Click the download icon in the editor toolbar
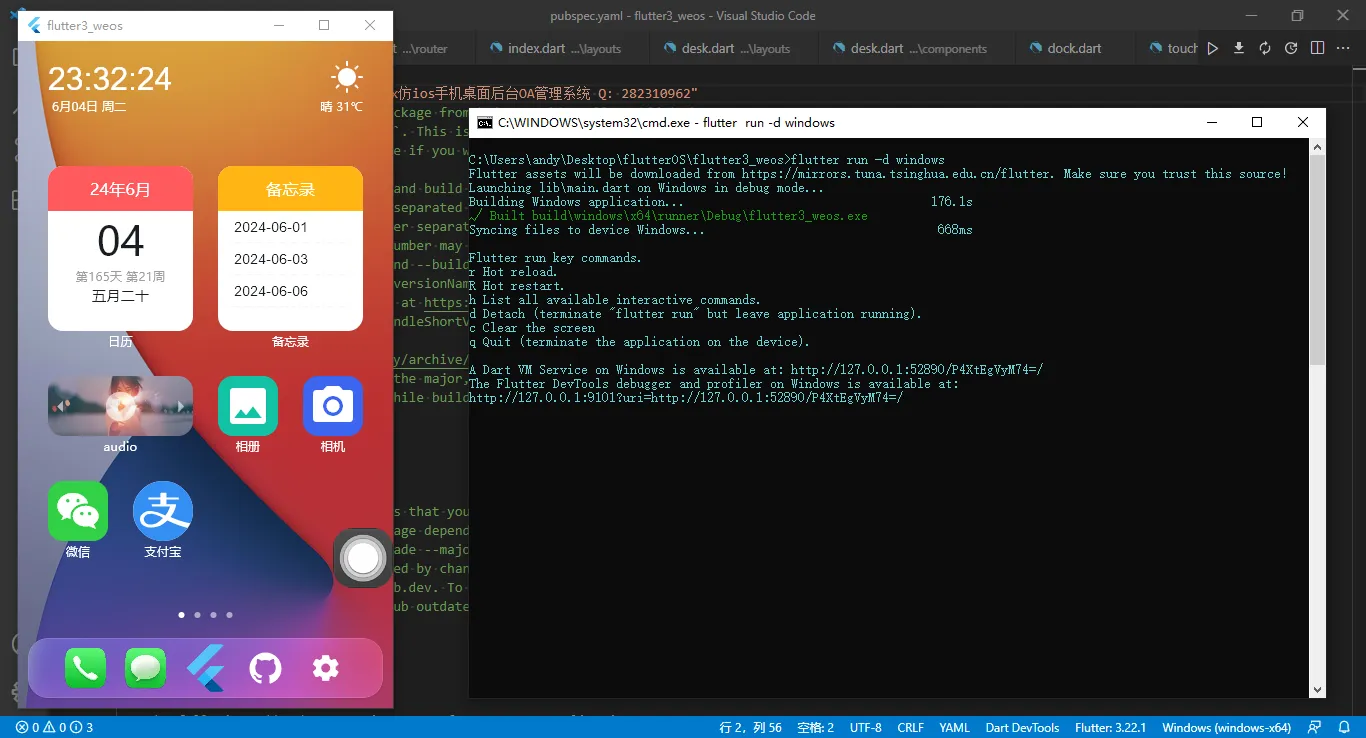This screenshot has height=738, width=1366. (1239, 48)
